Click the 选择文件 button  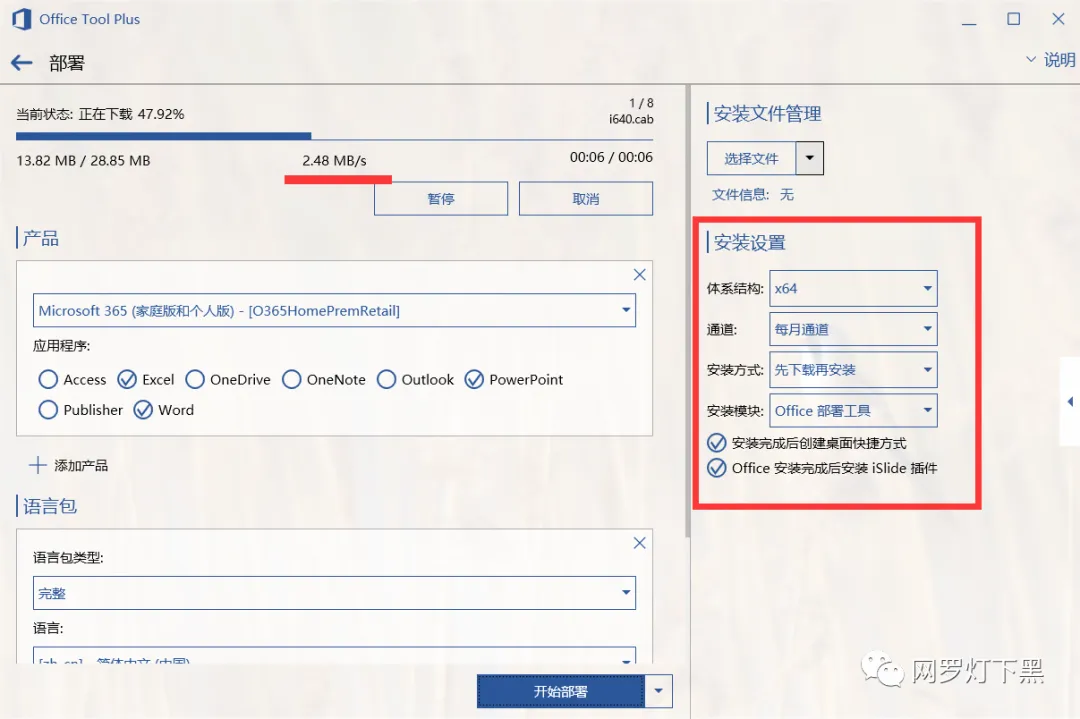pos(751,158)
